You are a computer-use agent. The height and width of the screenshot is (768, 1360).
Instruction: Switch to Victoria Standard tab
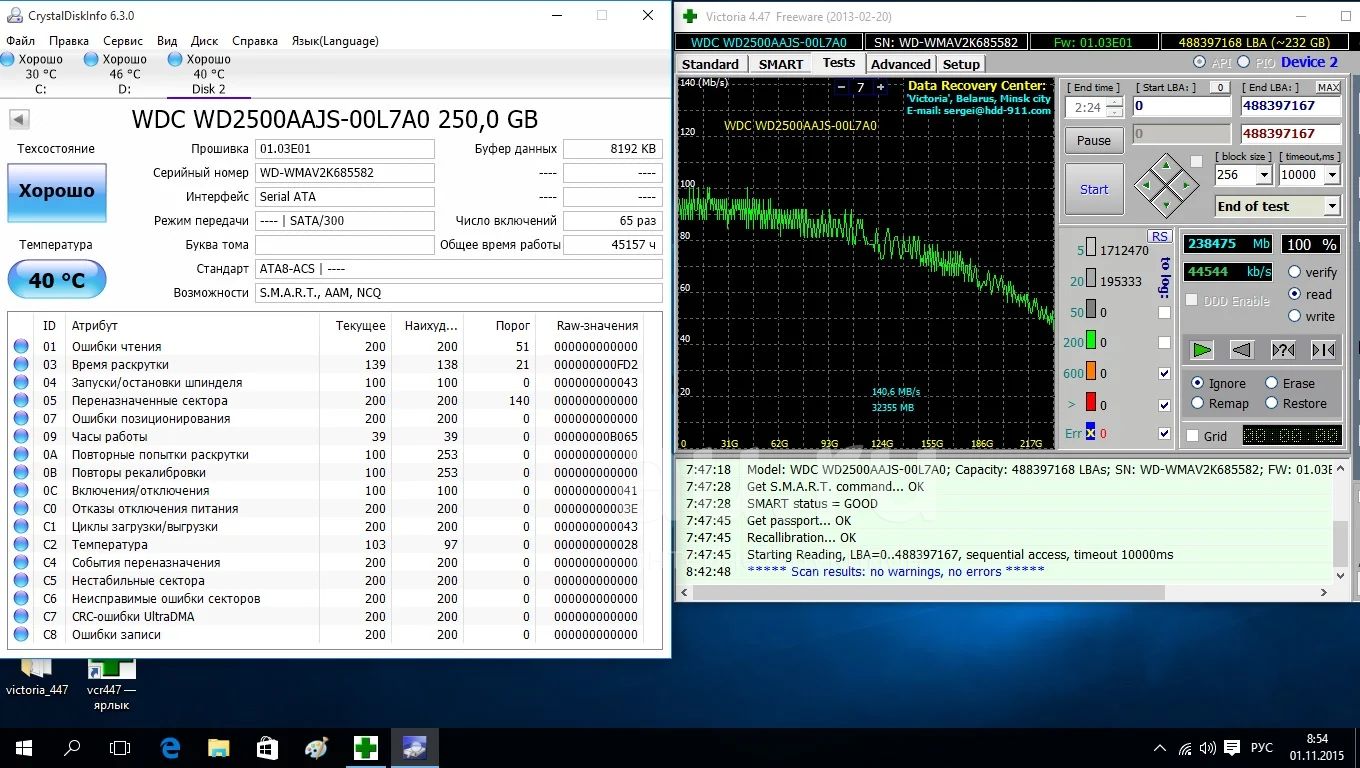(x=710, y=64)
